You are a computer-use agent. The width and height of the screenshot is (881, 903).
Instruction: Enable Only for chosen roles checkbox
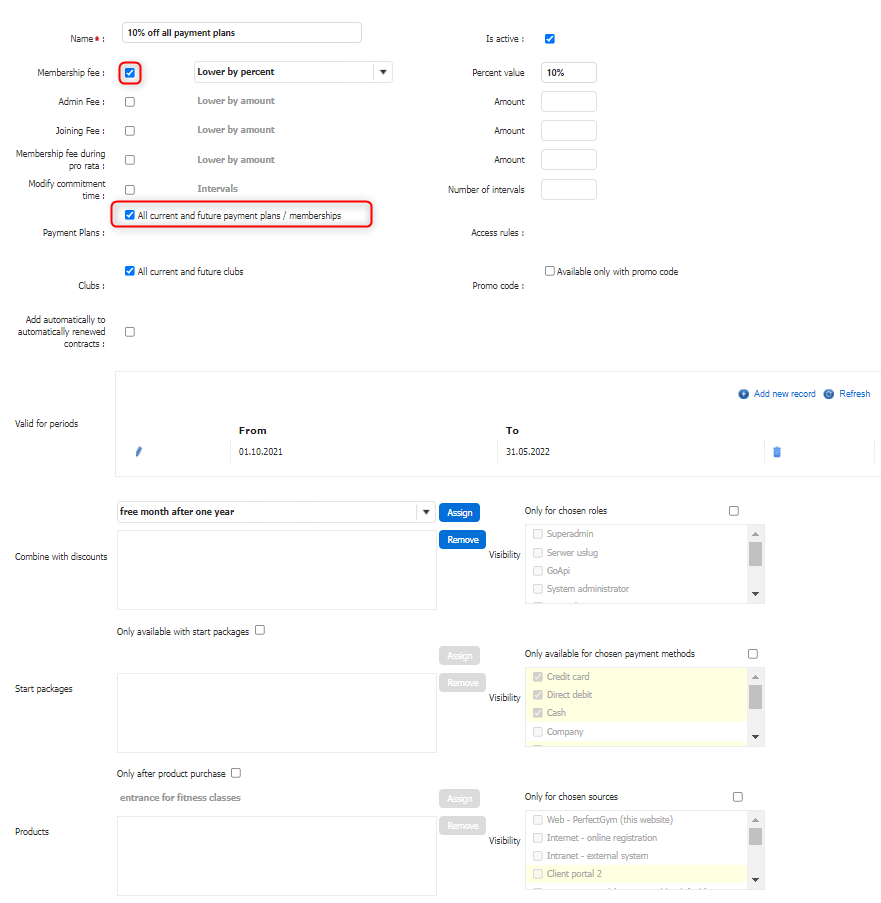coord(734,511)
